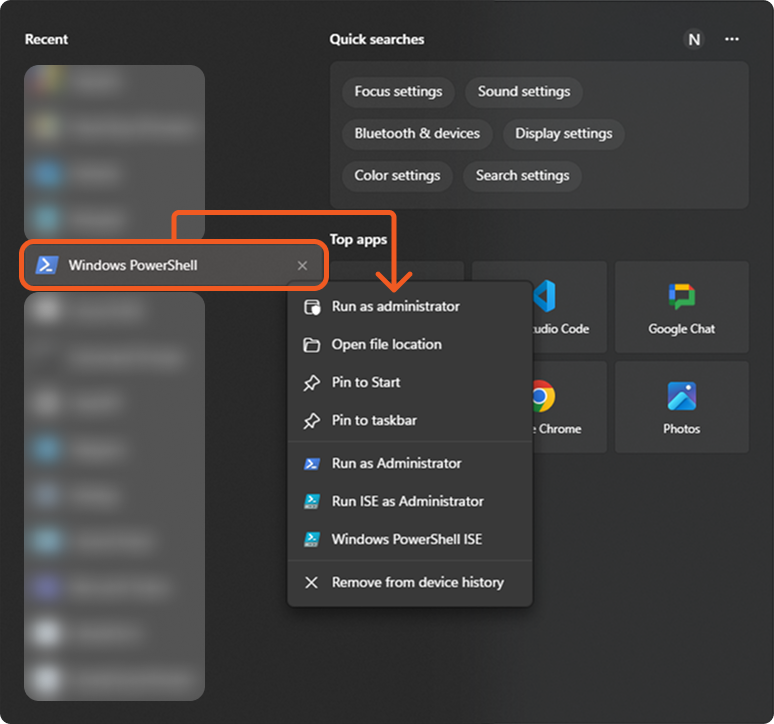Open Sound settings quick search
Viewport: 774px width, 724px height.
524,92
